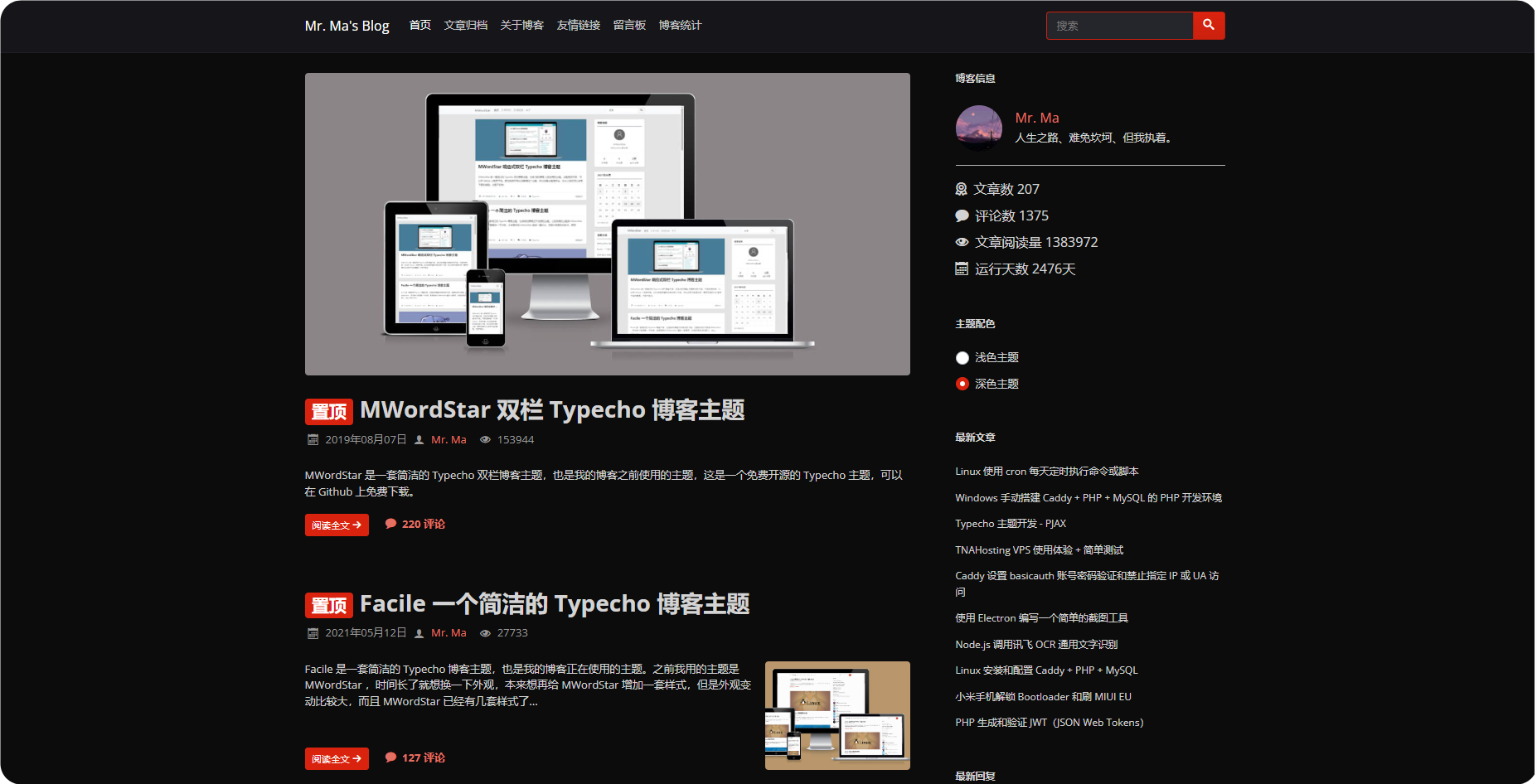Go to 友情链接 page
The width and height of the screenshot is (1537, 784).
(578, 26)
